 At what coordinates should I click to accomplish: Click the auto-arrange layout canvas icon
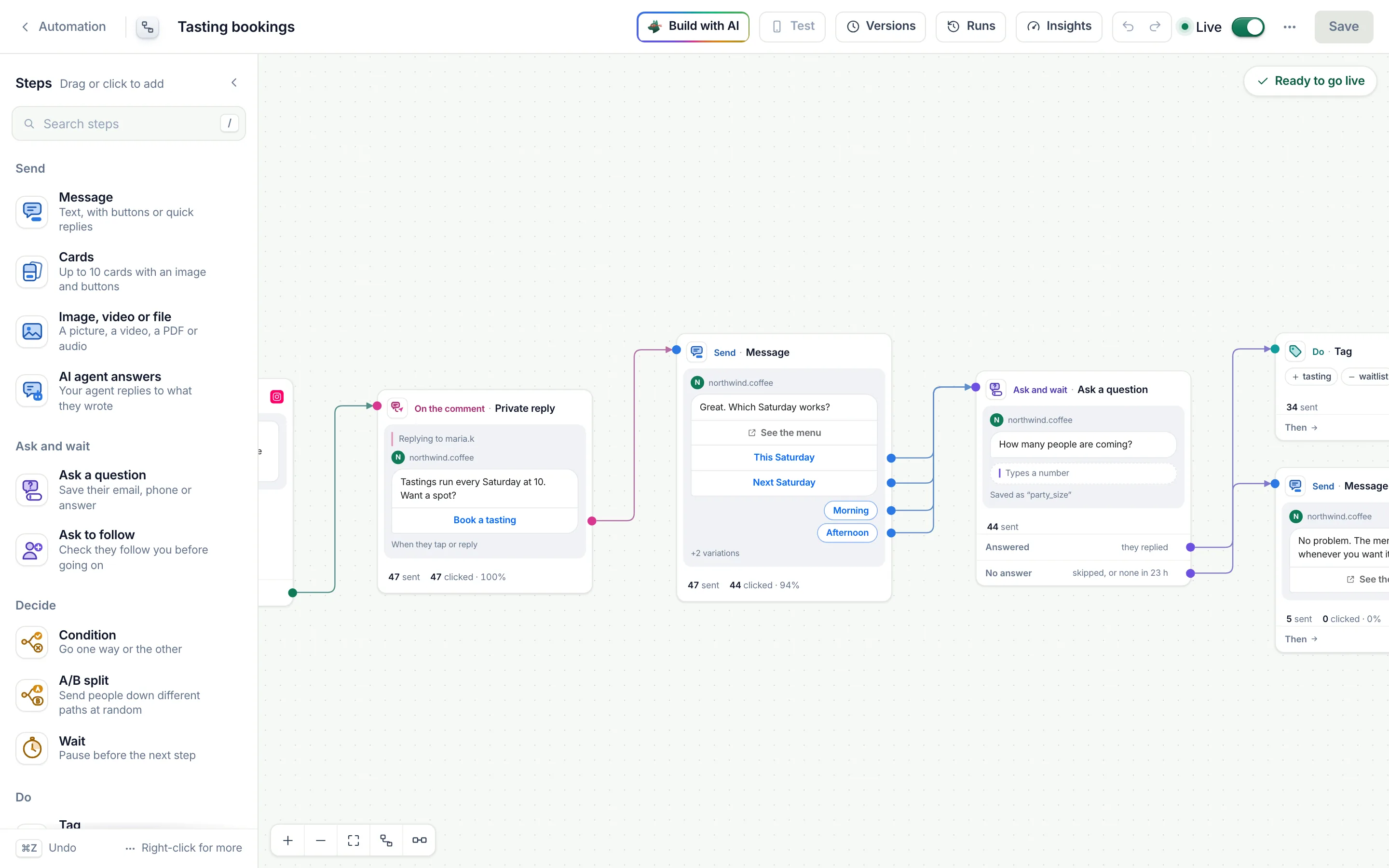click(386, 840)
